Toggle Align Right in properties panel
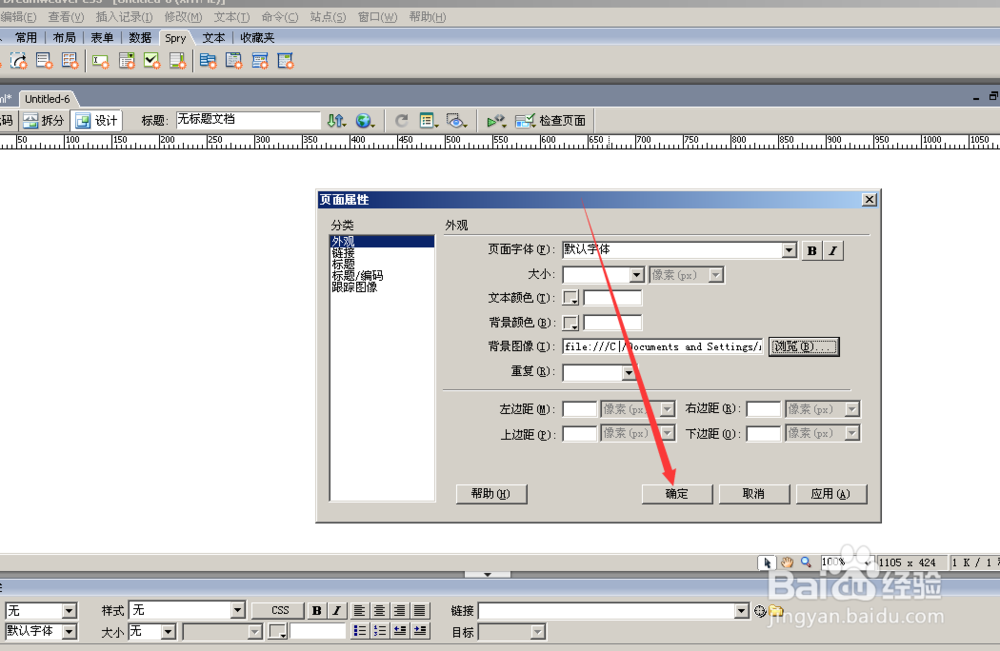1000x651 pixels. pyautogui.click(x=399, y=610)
